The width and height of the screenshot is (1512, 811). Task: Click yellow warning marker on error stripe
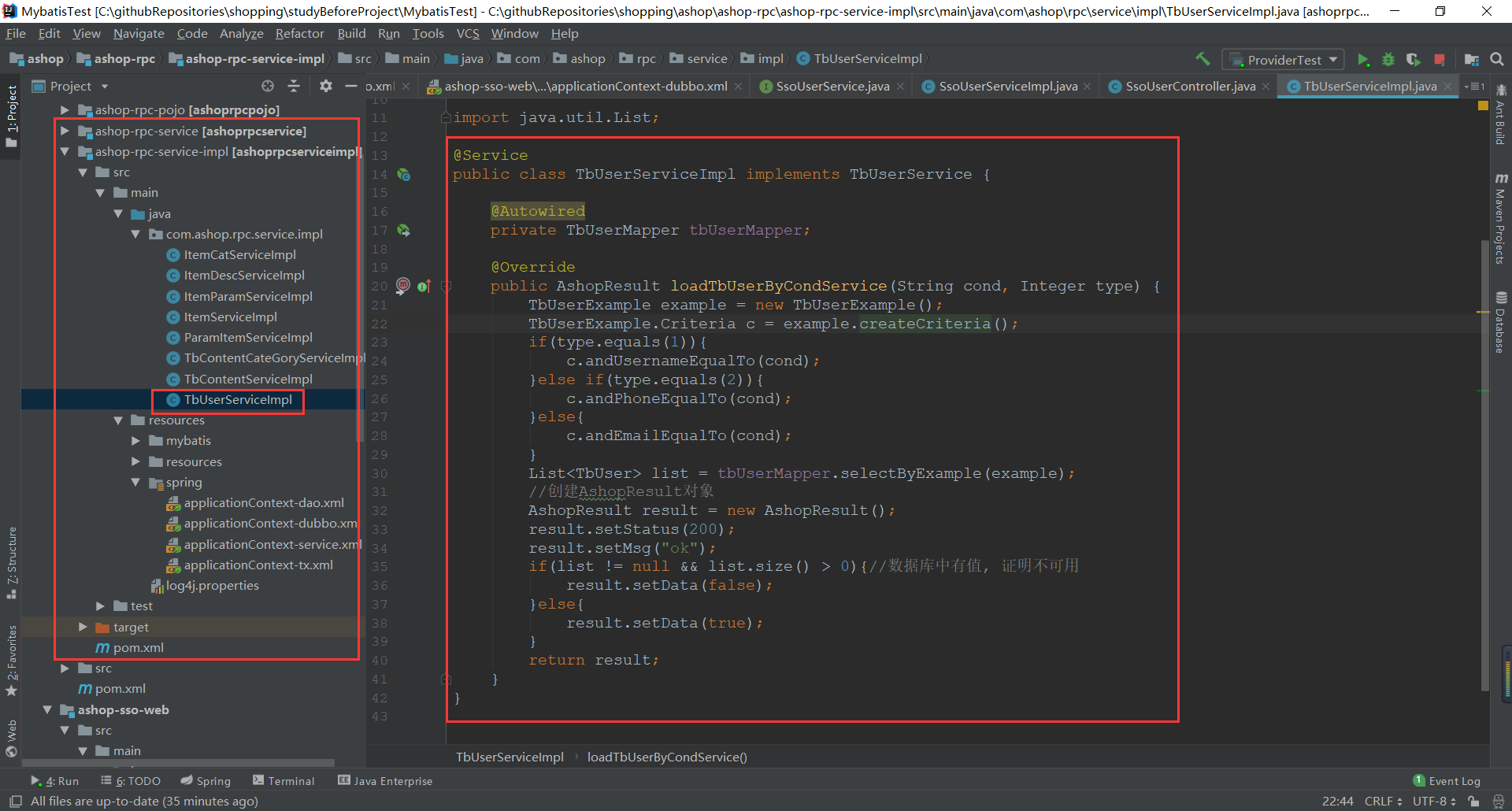(1483, 312)
